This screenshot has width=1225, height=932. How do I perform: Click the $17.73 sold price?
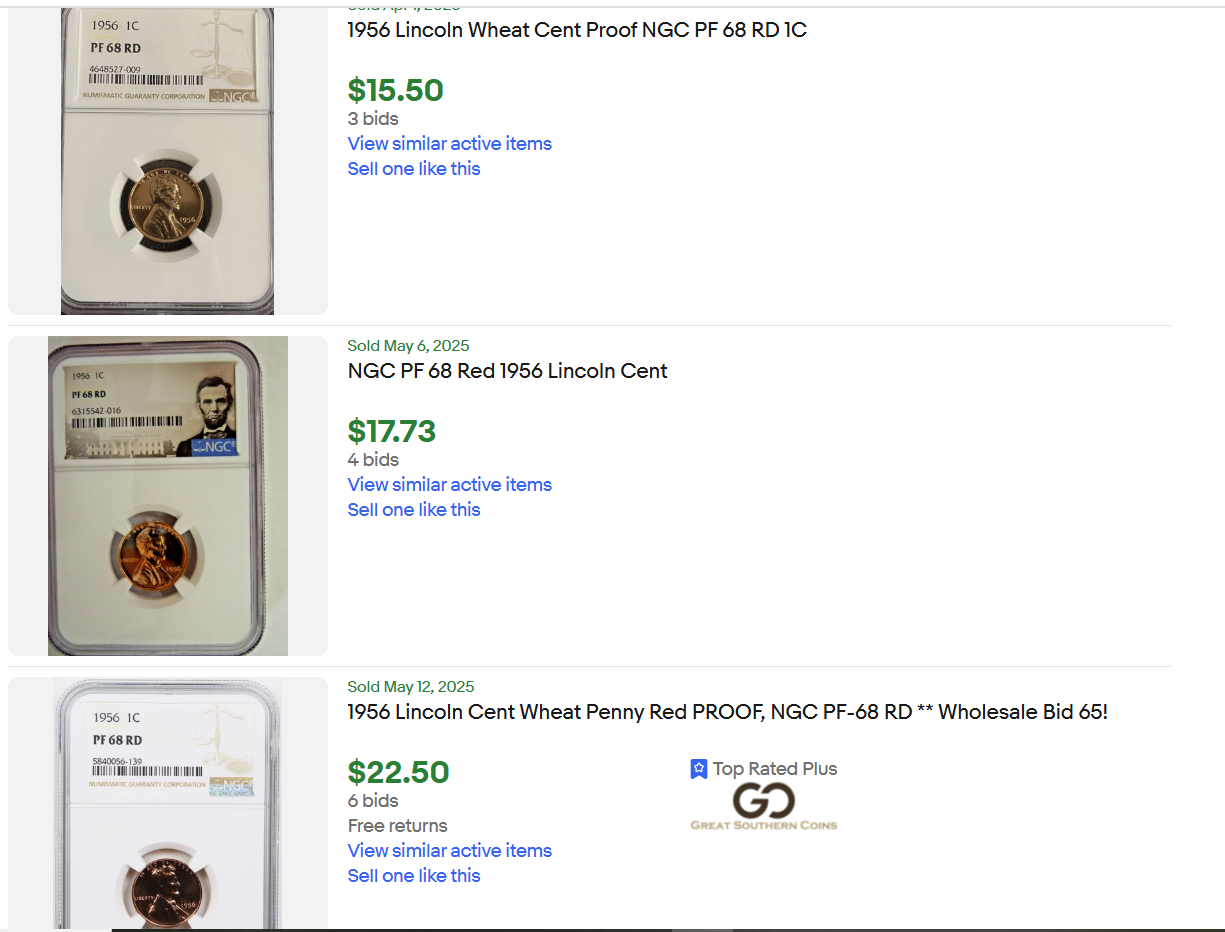point(392,432)
